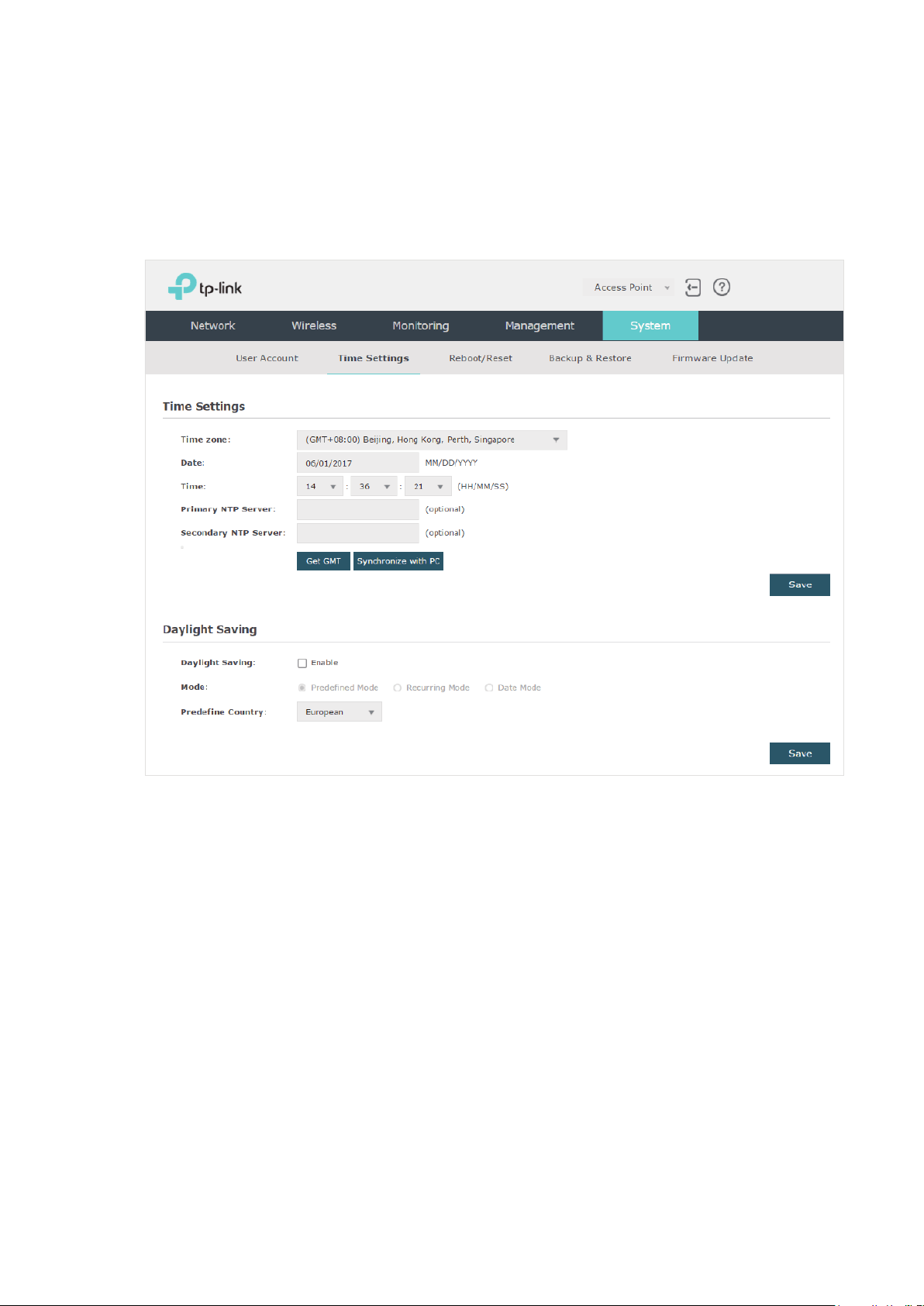924x1306 pixels.
Task: Click the Daylight Saving section heading
Action: point(209,629)
